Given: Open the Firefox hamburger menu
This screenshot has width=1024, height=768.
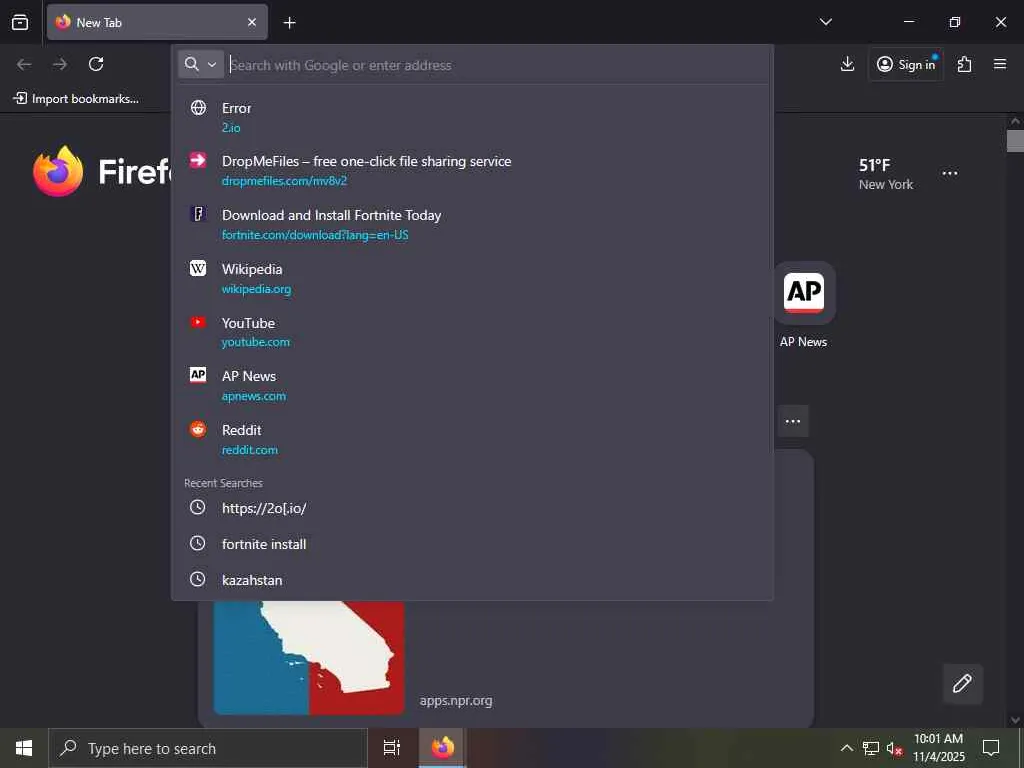Looking at the screenshot, I should (1000, 64).
